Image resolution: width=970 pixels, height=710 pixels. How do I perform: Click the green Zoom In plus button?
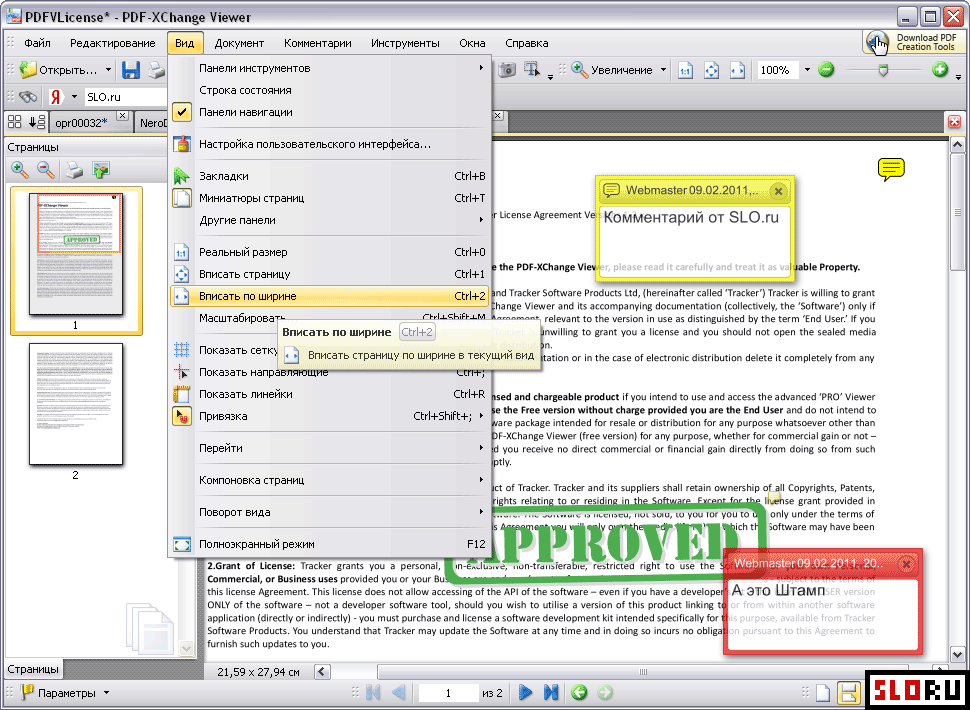[940, 70]
